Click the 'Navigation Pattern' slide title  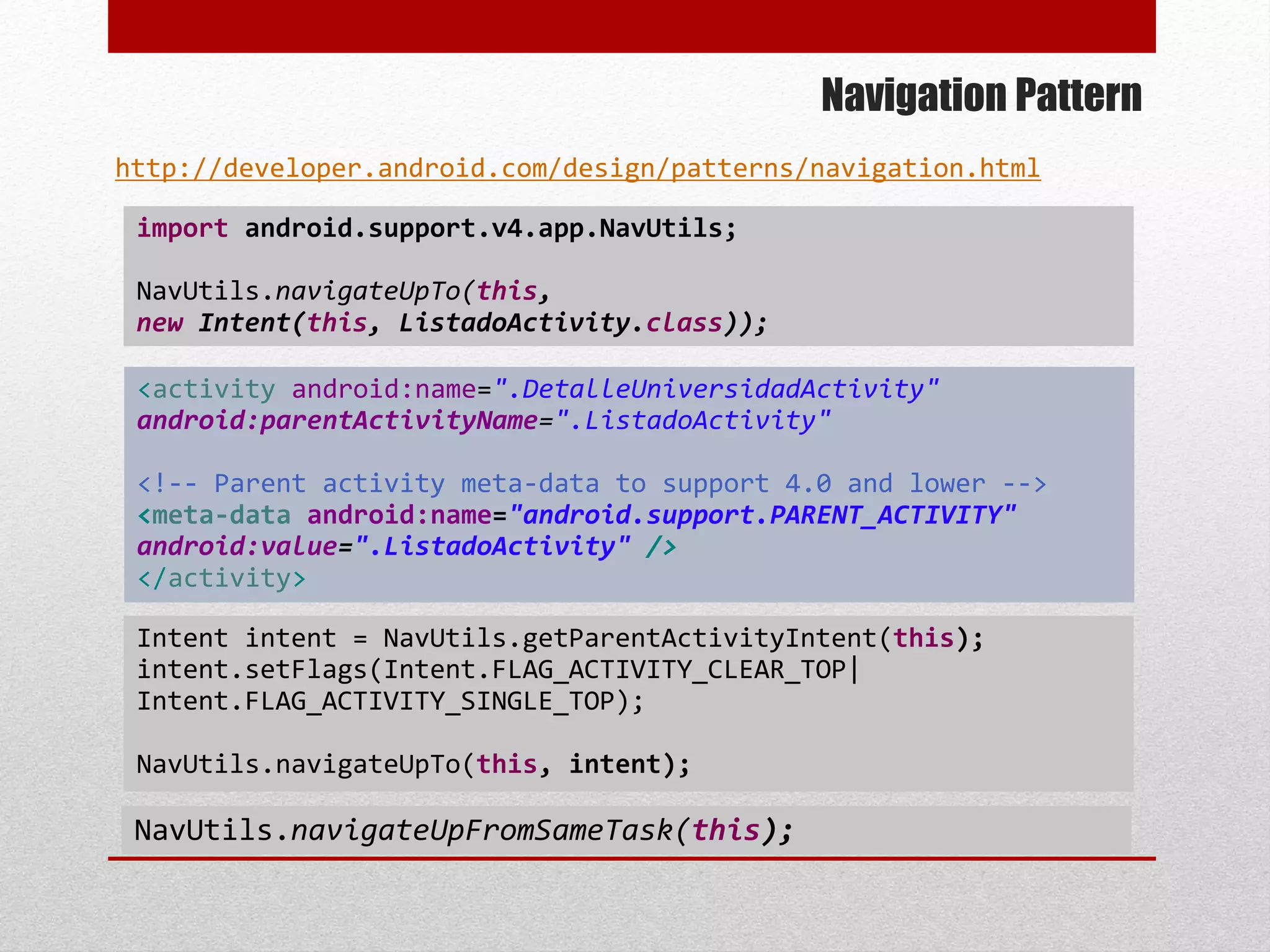(x=981, y=95)
